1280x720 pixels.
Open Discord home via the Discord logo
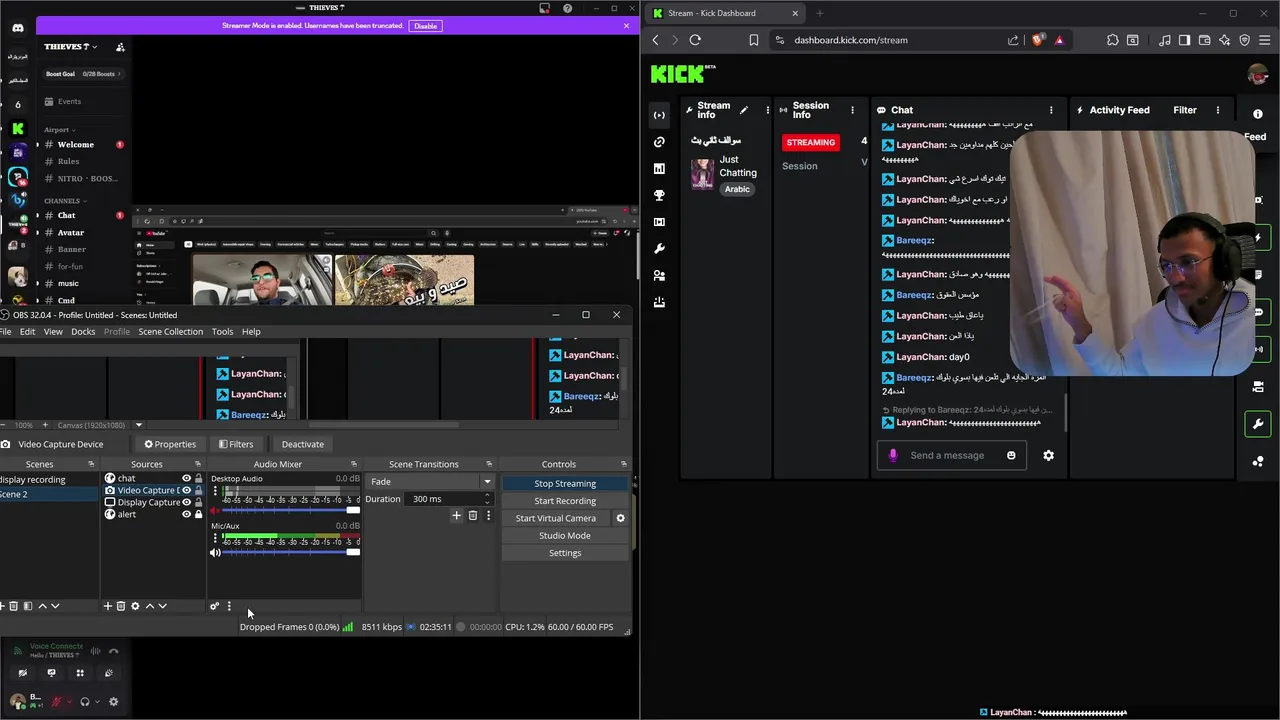pyautogui.click(x=18, y=28)
